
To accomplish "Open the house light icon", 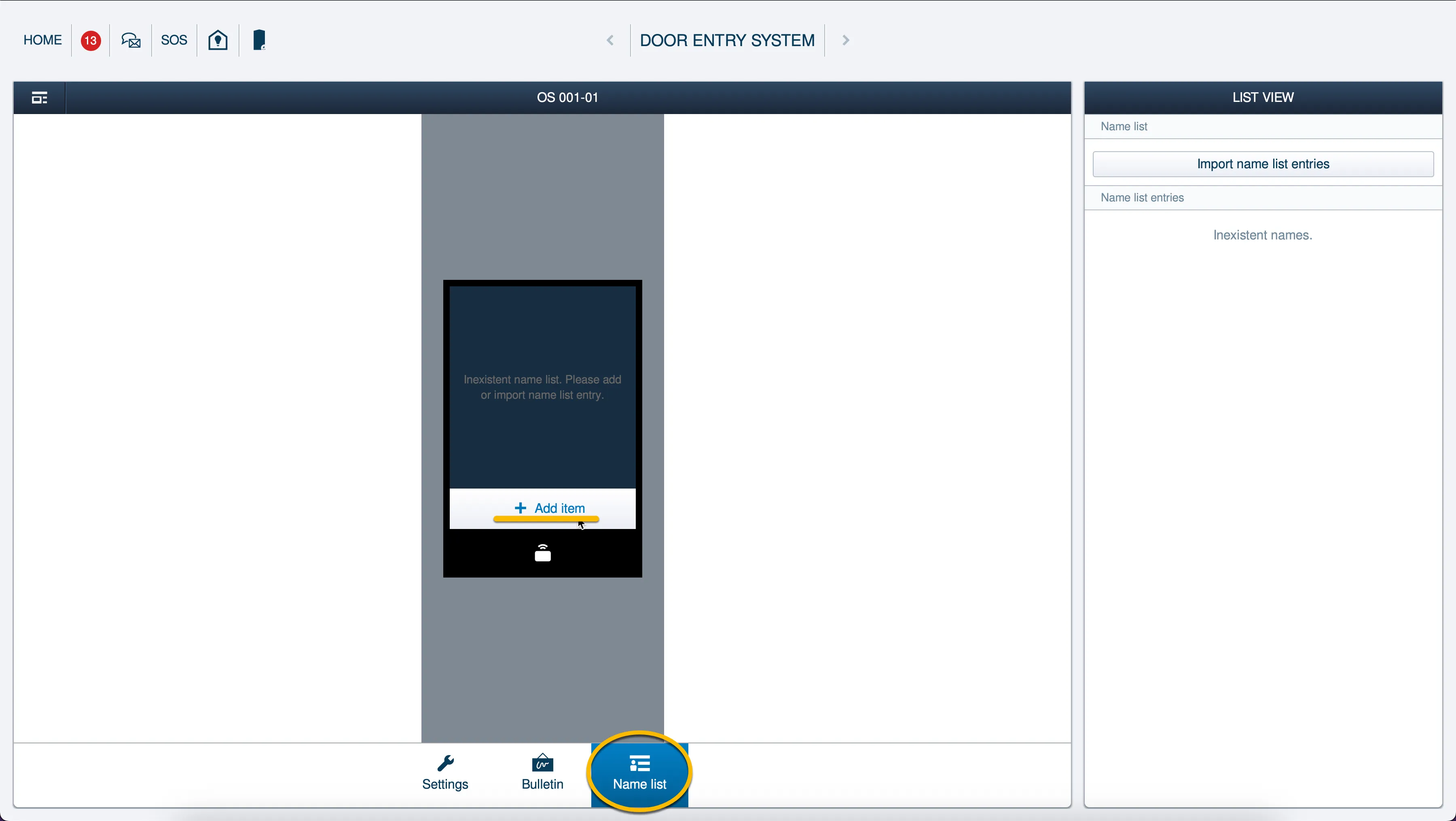I will coord(218,40).
